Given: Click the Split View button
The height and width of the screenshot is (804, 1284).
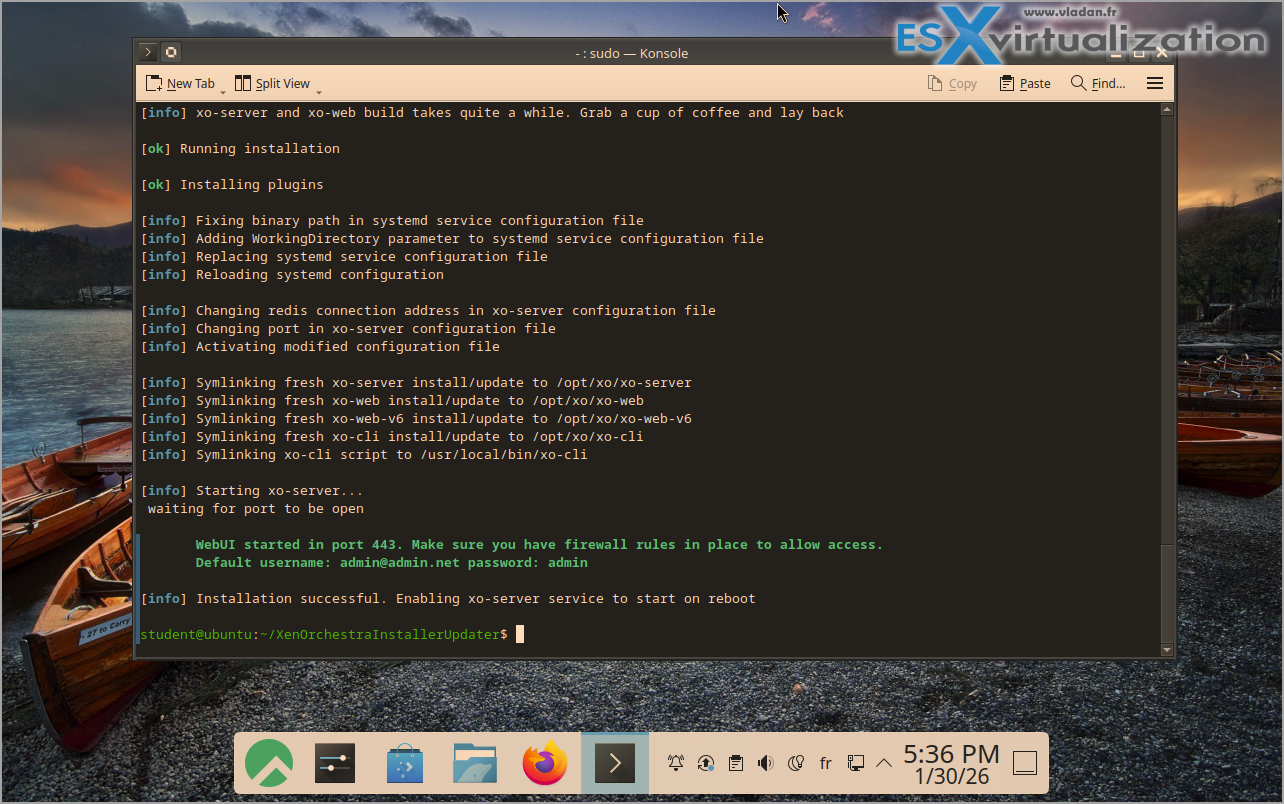Looking at the screenshot, I should (x=272, y=84).
